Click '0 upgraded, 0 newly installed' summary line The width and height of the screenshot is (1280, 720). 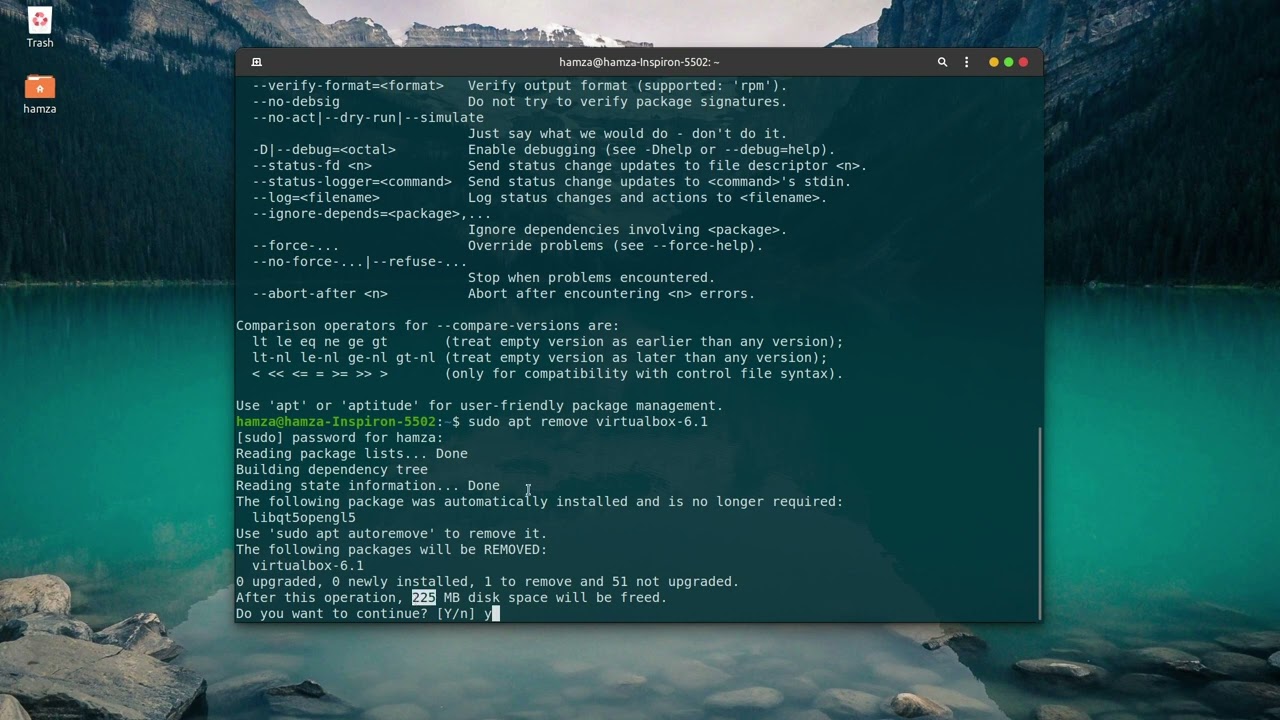point(488,581)
